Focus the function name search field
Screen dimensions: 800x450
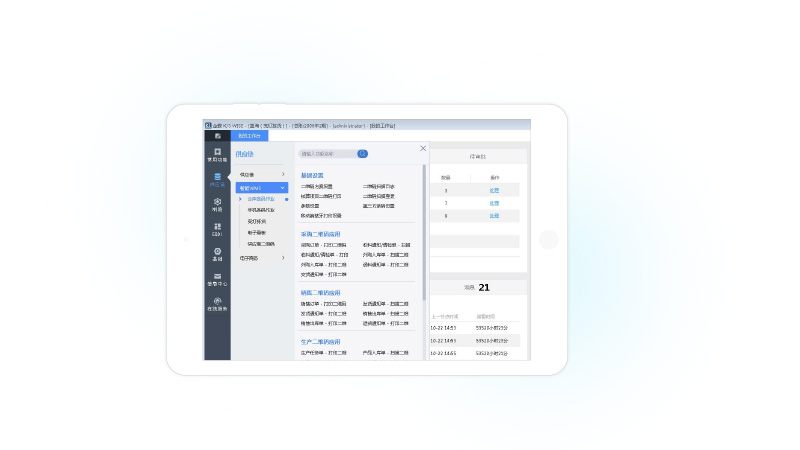(x=328, y=154)
